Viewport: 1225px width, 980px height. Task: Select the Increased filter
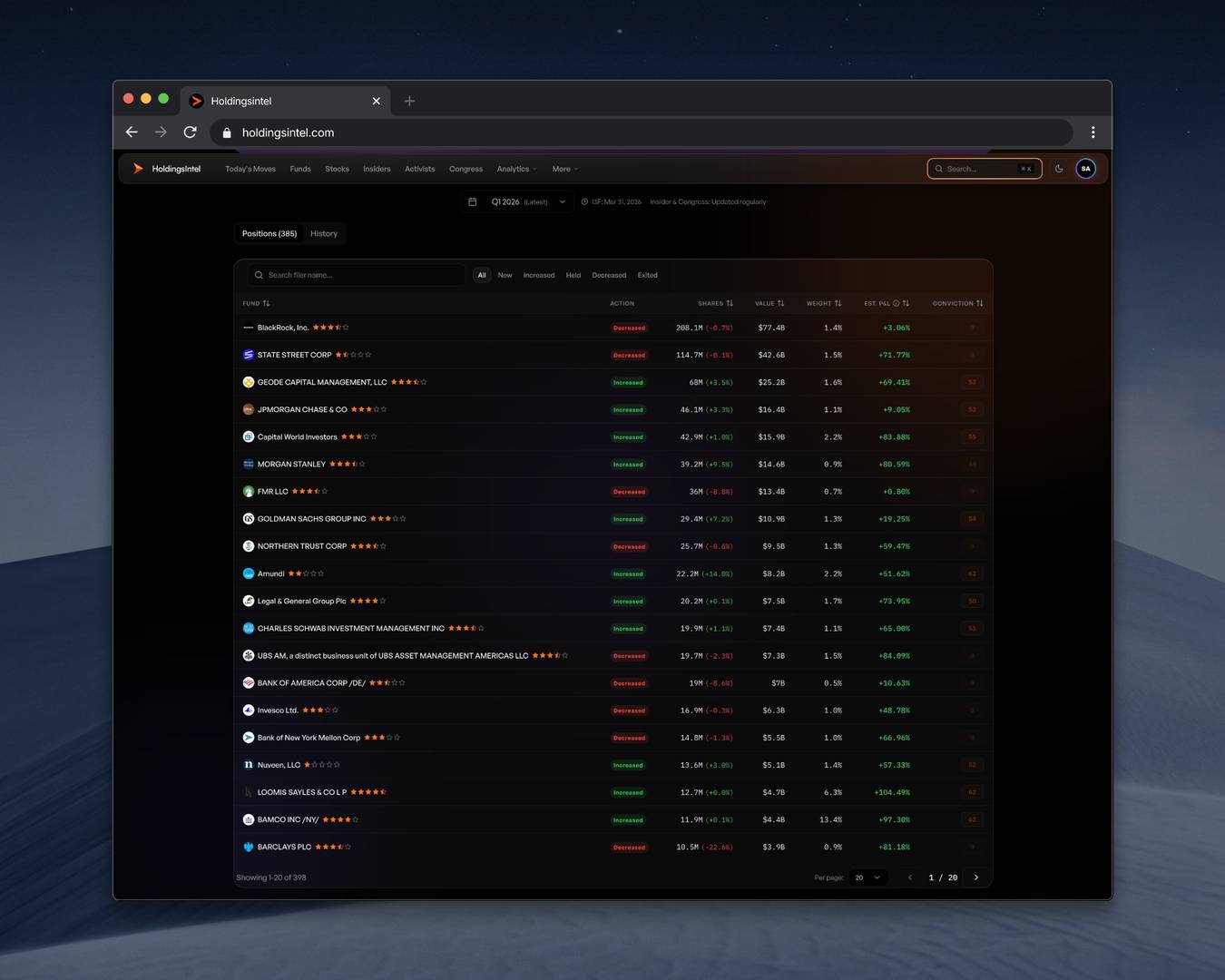539,275
